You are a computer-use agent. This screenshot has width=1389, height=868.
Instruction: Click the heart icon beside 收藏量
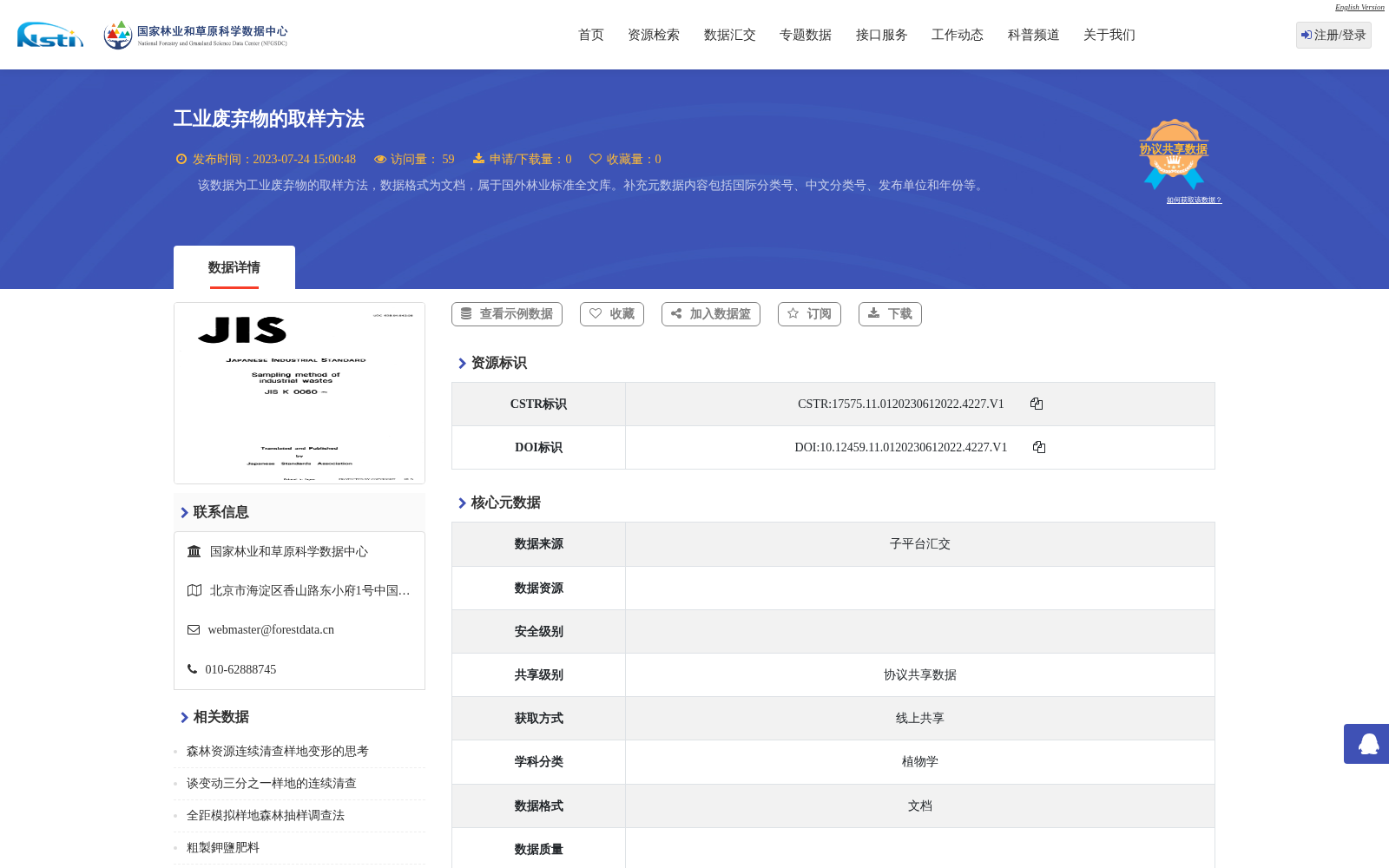(596, 159)
